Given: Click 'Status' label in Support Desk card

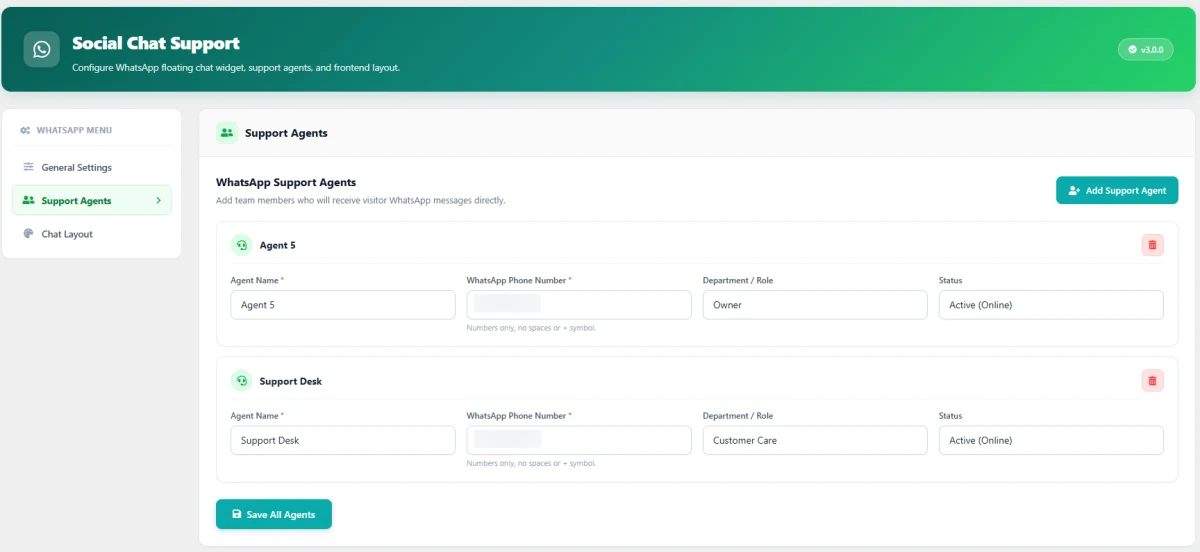Looking at the screenshot, I should coord(951,416).
